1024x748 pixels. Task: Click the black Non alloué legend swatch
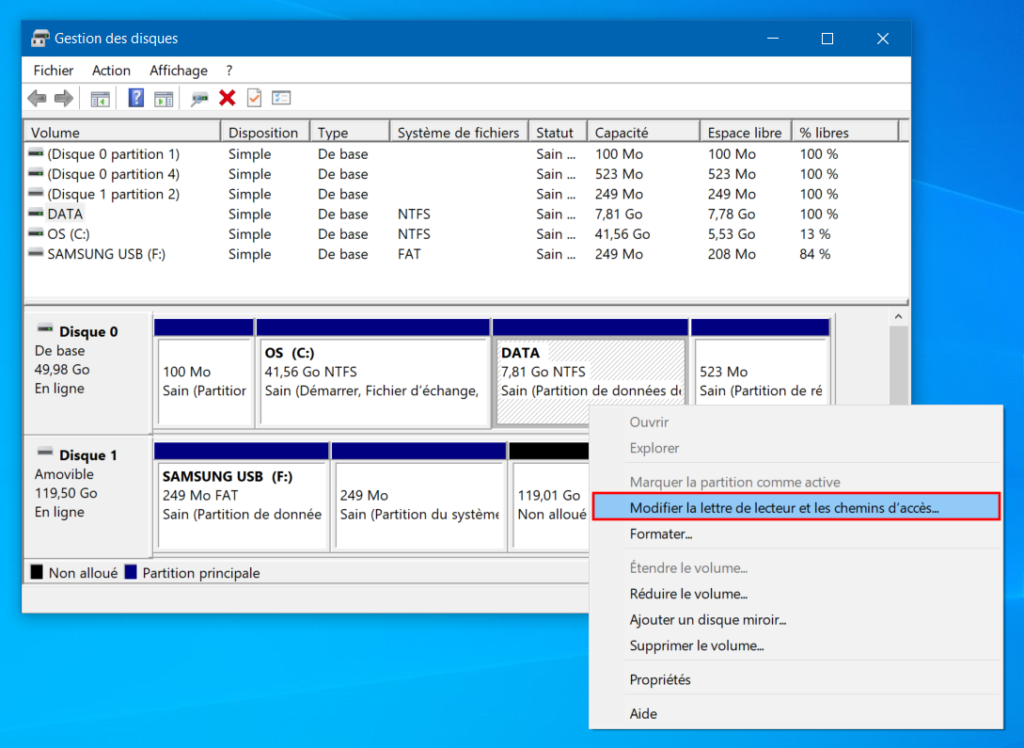pyautogui.click(x=37, y=573)
